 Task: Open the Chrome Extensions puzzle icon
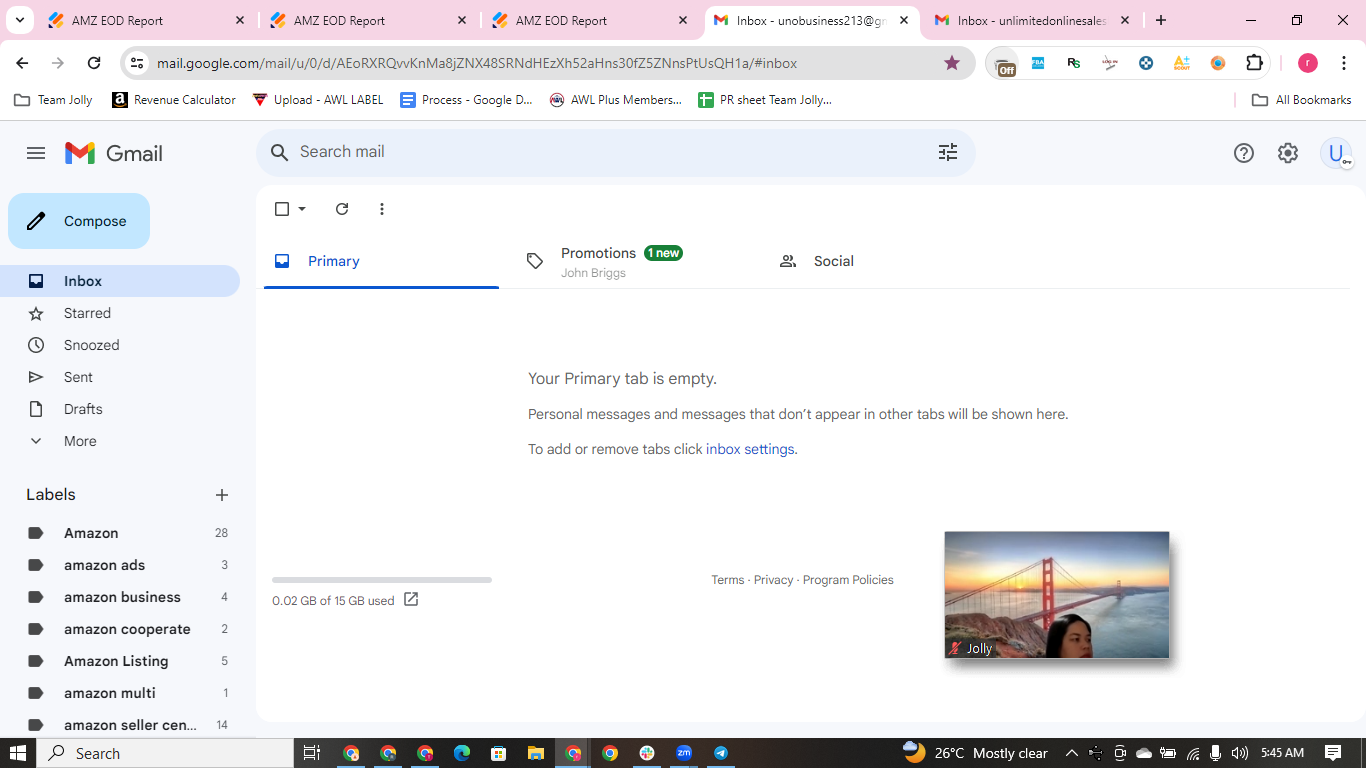(1255, 63)
